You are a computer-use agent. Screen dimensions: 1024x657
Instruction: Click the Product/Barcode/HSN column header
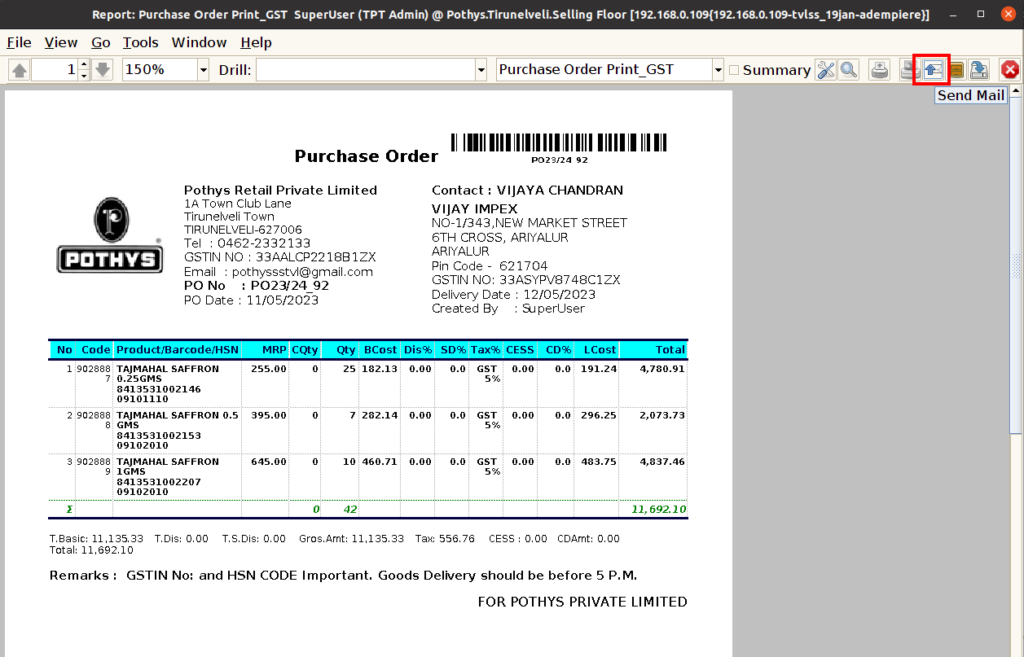177,350
